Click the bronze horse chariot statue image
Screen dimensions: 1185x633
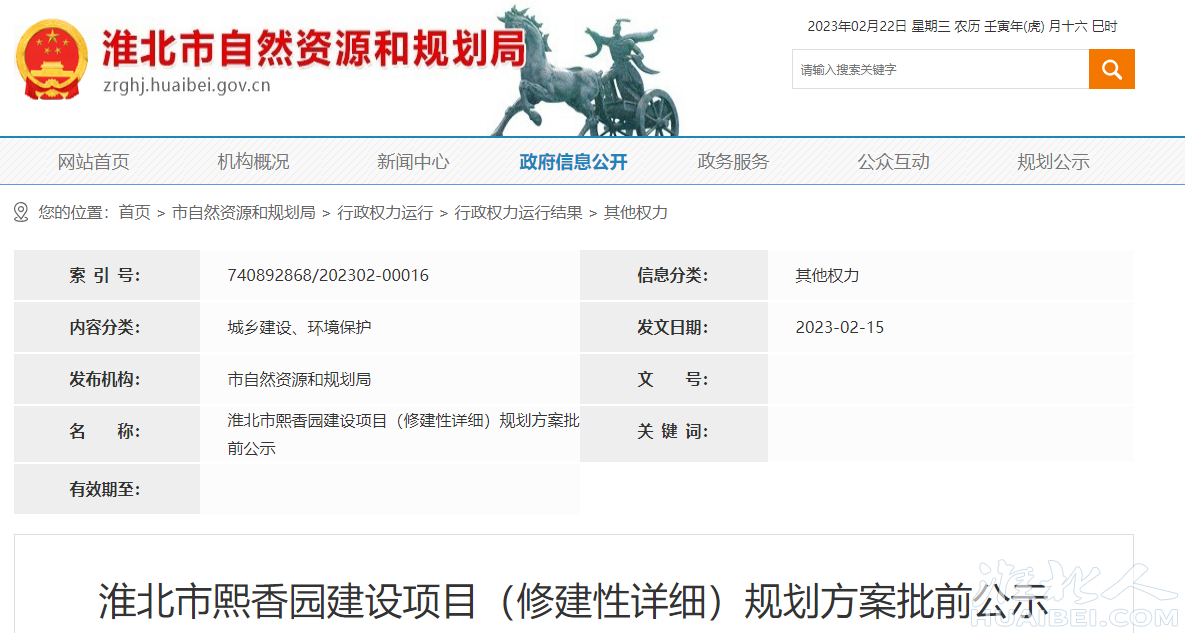point(585,72)
